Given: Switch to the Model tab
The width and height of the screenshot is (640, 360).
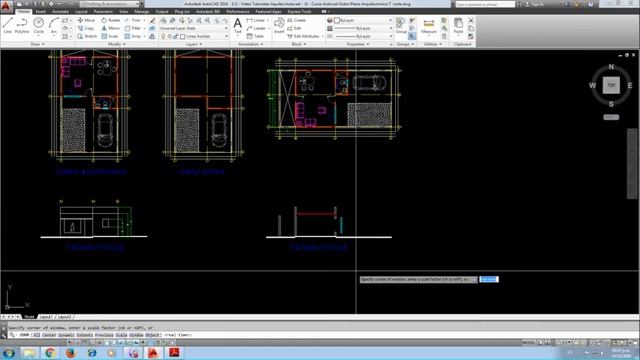Looking at the screenshot, I should coord(29,317).
